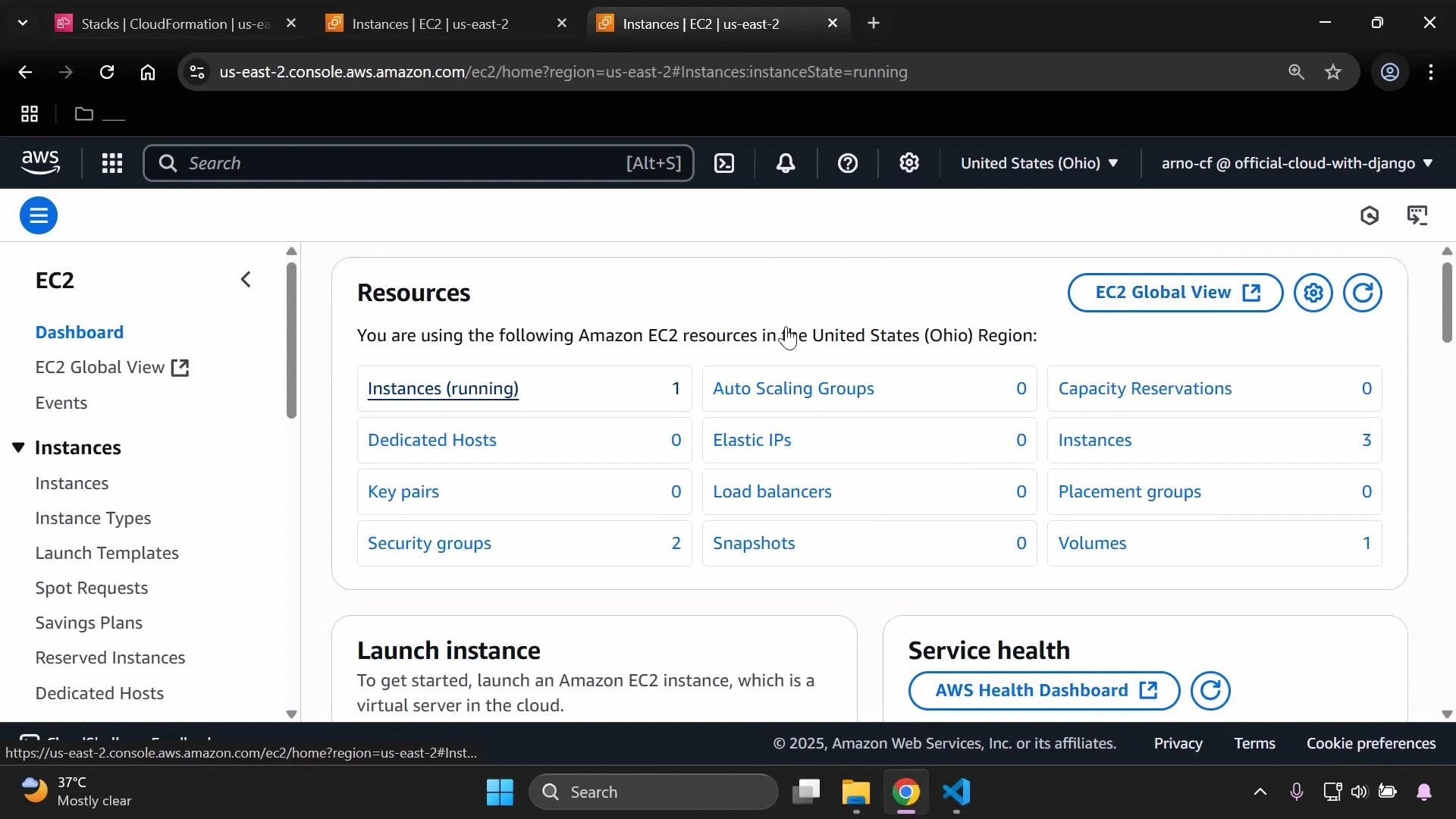Open the AWS Health Dashboard

coord(1043,691)
